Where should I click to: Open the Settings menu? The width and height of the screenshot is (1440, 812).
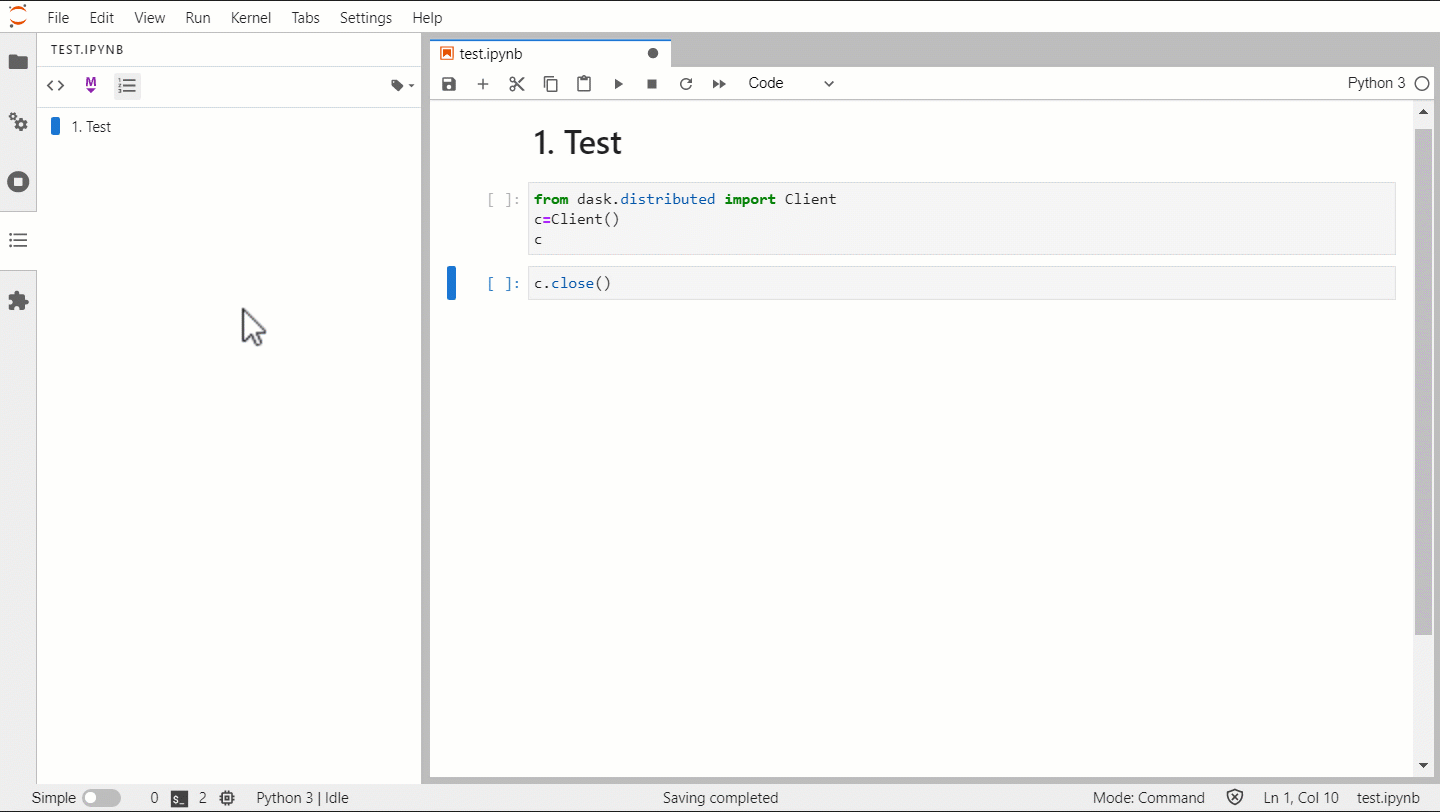pos(366,18)
